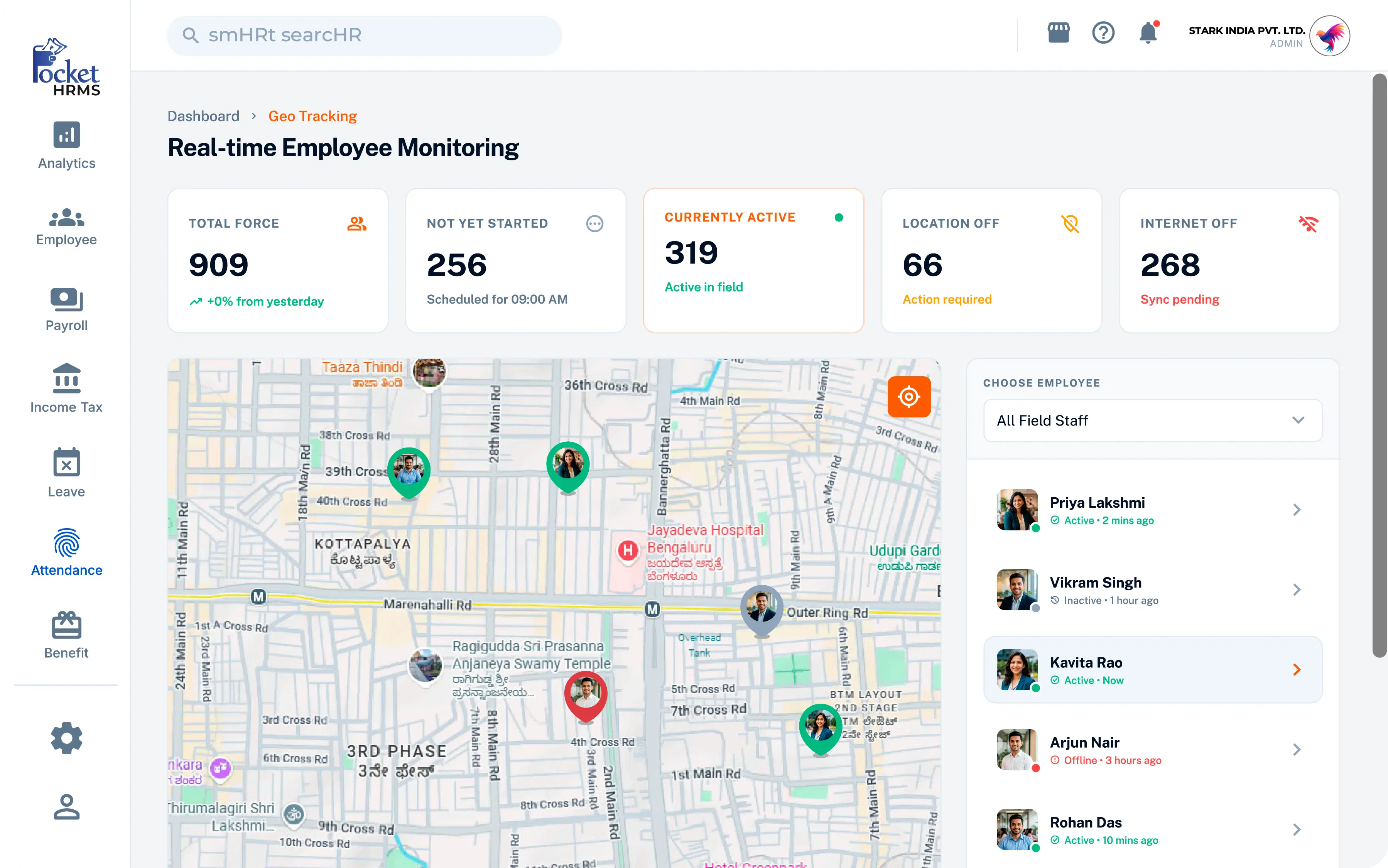Click the Dashboard breadcrumb link

point(203,116)
